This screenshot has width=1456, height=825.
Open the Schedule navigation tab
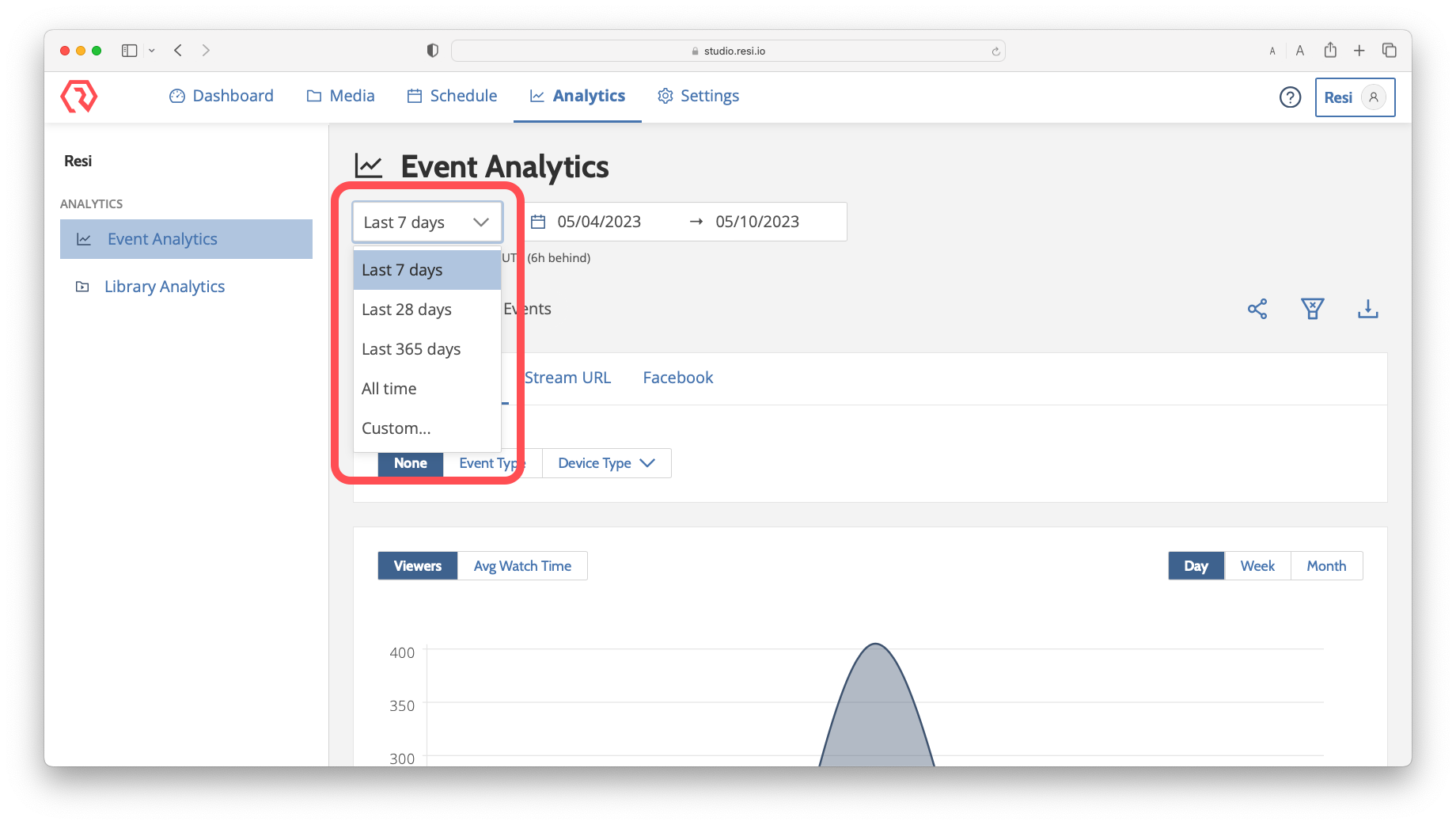(x=453, y=96)
